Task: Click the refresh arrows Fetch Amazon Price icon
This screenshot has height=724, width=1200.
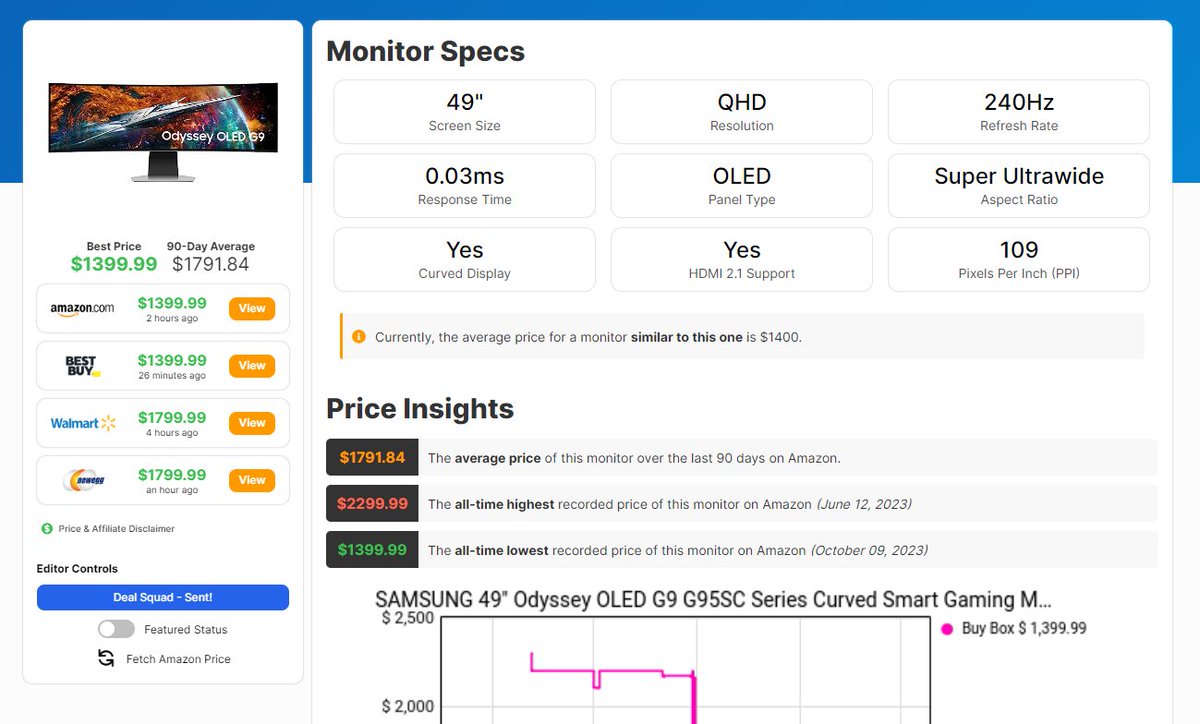Action: [x=106, y=658]
